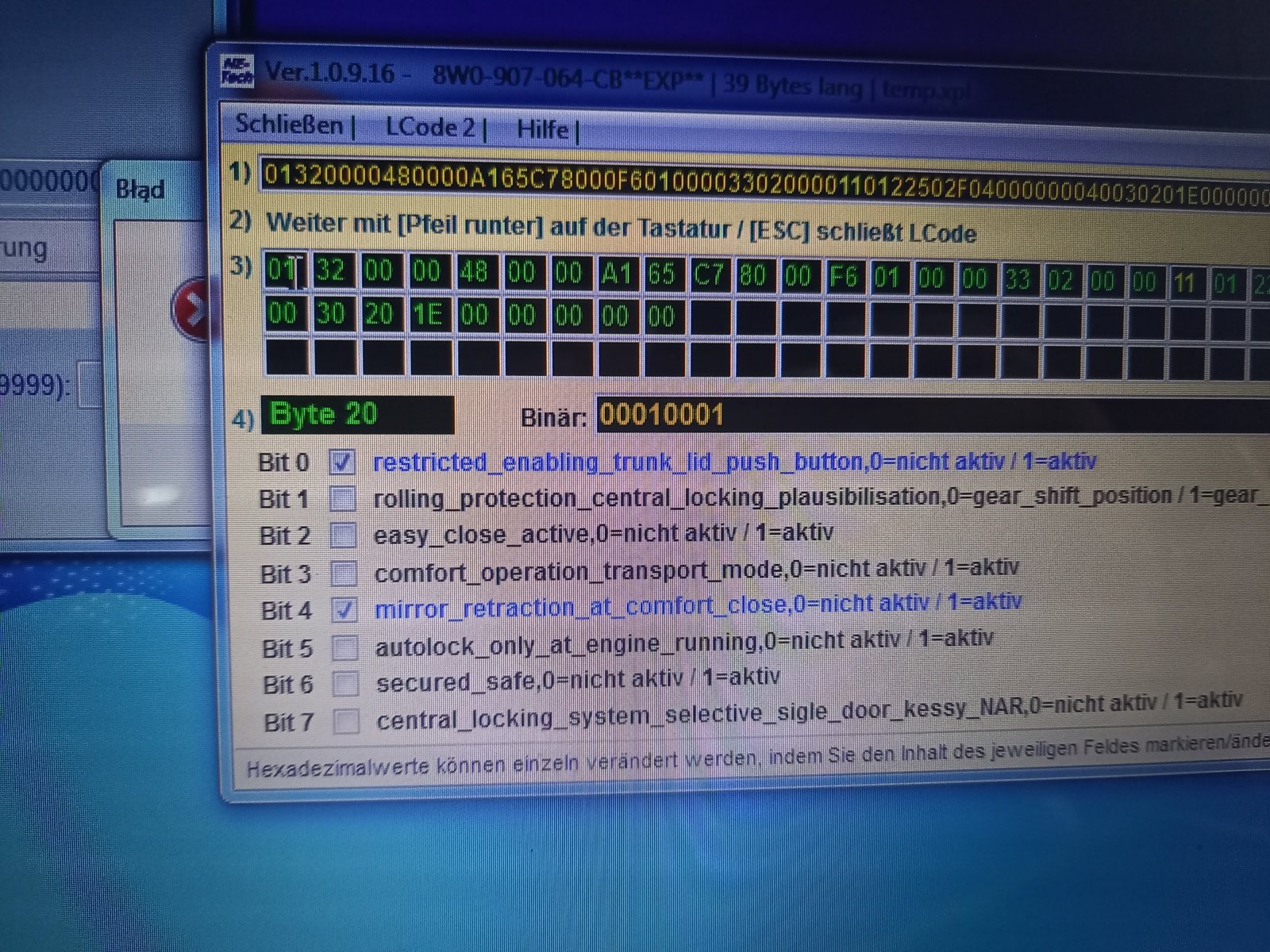Open the Hilfe menu
The height and width of the screenshot is (952, 1270).
pyautogui.click(x=542, y=129)
